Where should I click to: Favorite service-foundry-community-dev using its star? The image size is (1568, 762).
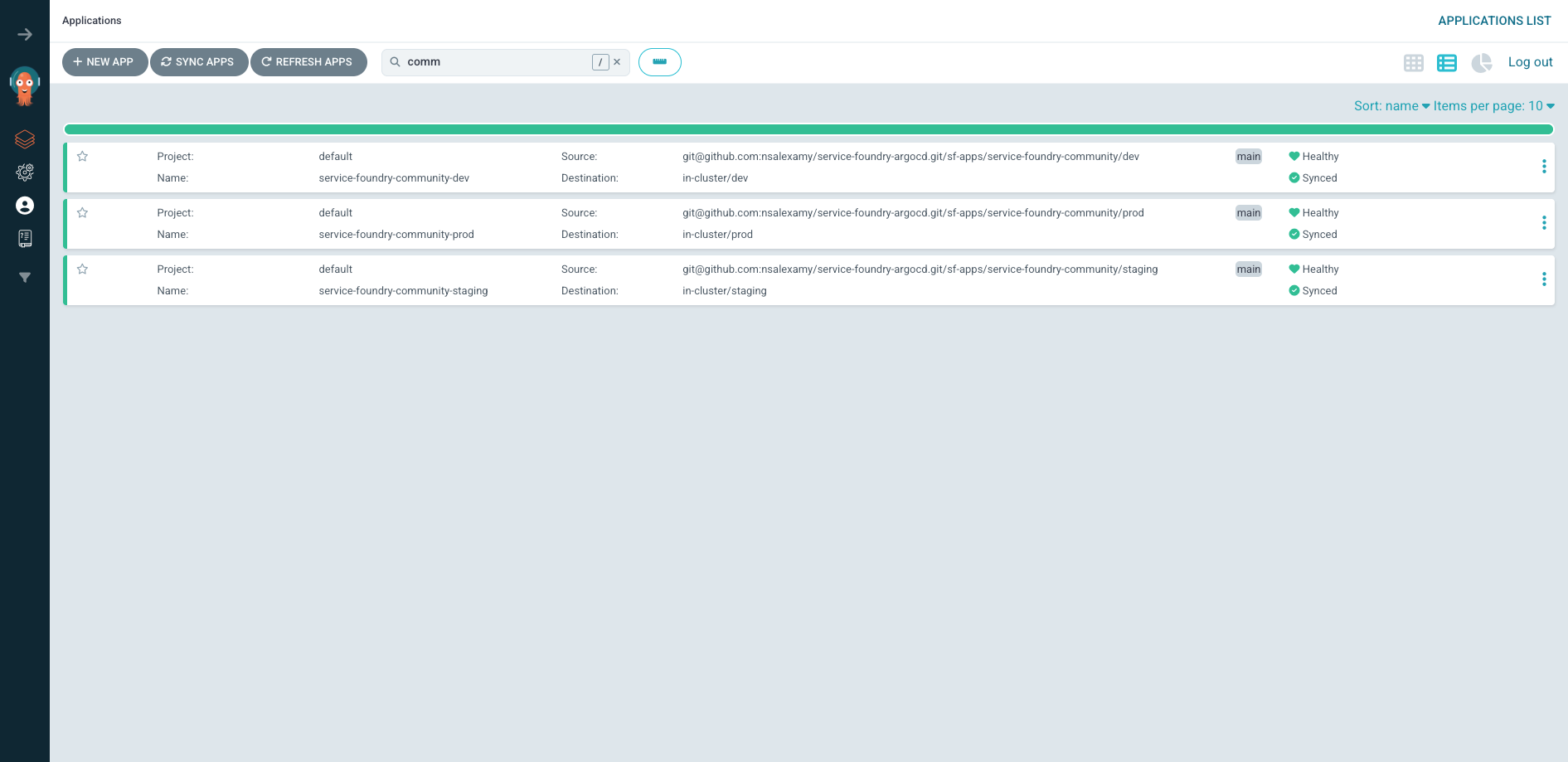(x=82, y=156)
